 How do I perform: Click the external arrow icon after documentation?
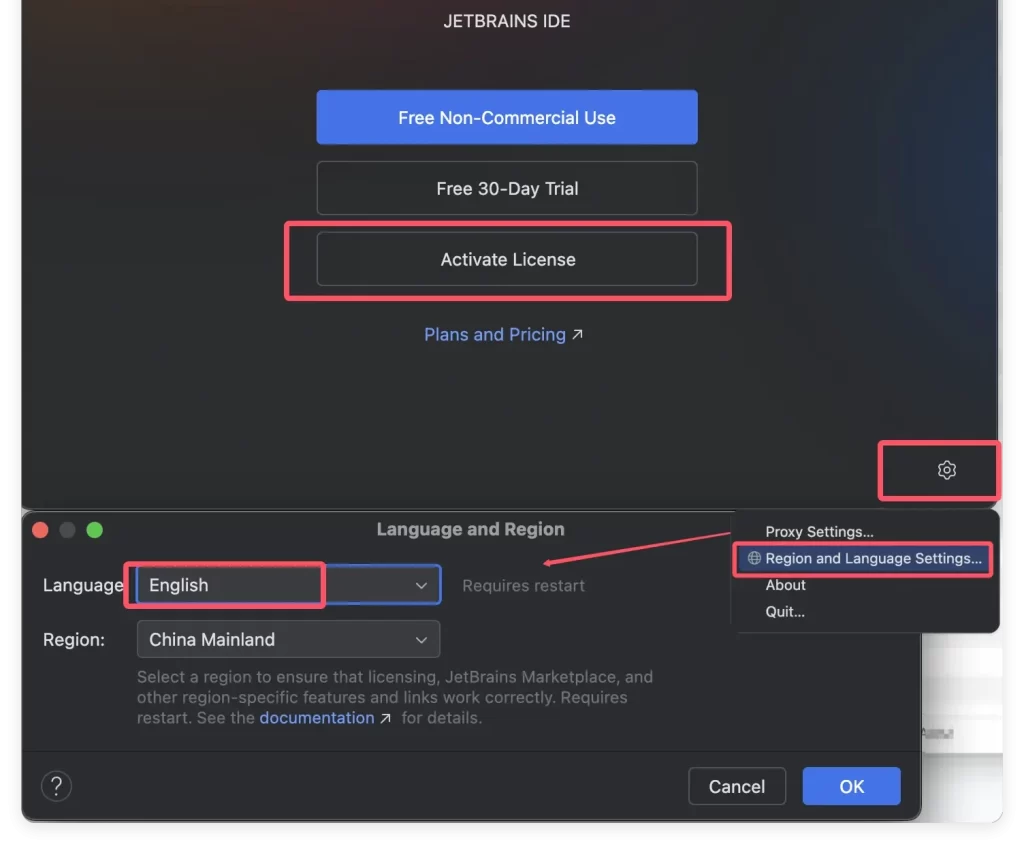[385, 718]
